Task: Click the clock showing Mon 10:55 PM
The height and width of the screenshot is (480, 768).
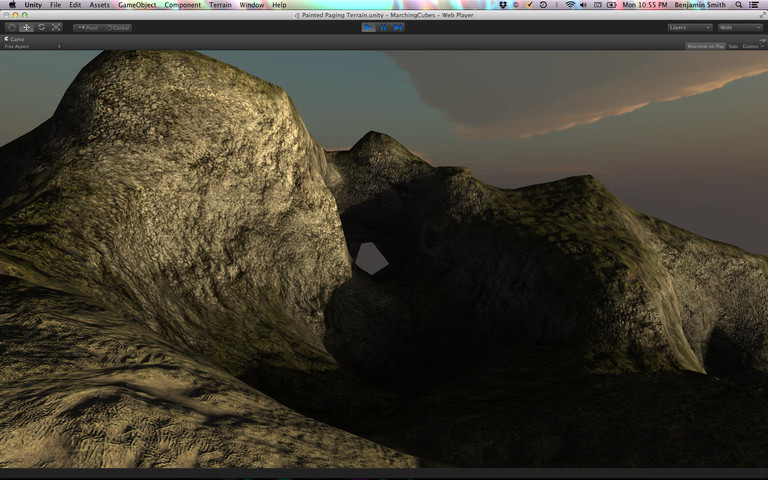Action: point(645,5)
